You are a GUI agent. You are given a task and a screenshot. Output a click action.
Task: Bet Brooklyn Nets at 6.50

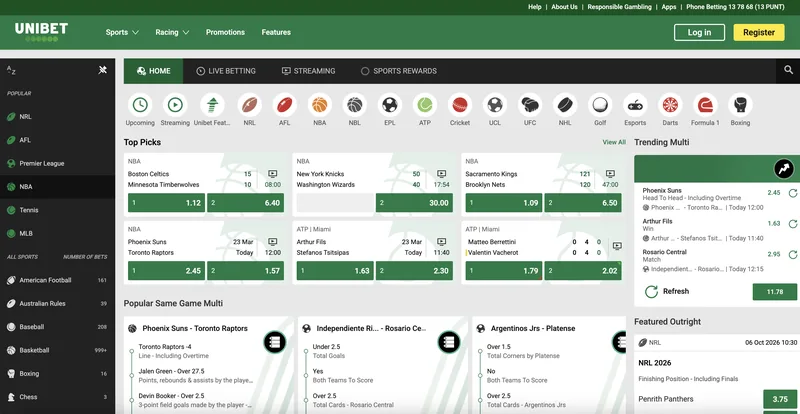tap(583, 203)
